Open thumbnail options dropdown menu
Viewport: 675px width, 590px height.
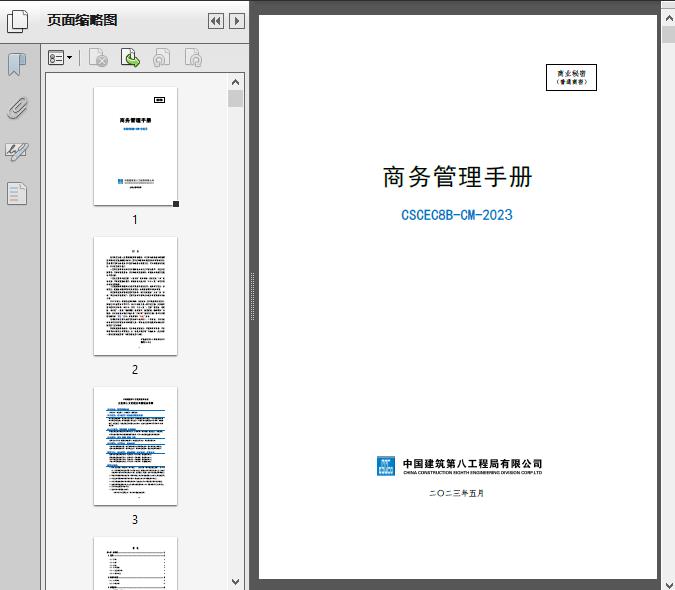click(x=60, y=58)
